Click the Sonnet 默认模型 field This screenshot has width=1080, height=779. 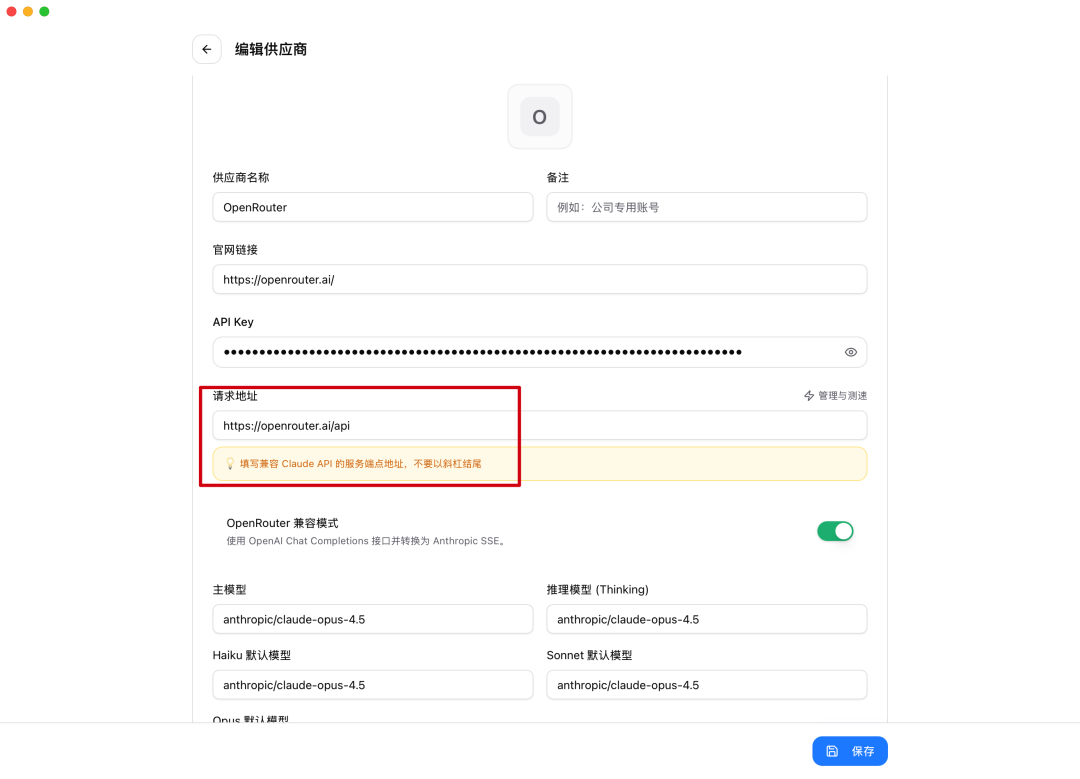[706, 685]
